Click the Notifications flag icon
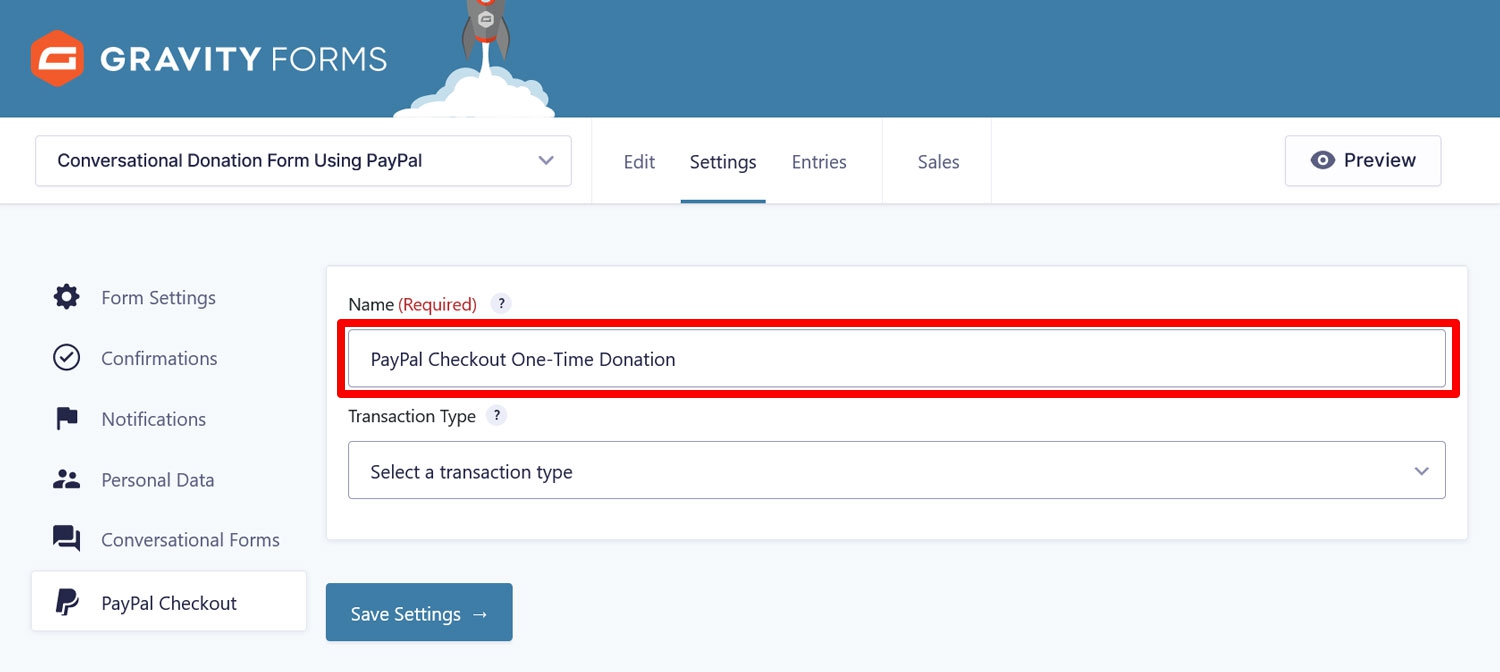Viewport: 1500px width, 672px height. tap(66, 419)
